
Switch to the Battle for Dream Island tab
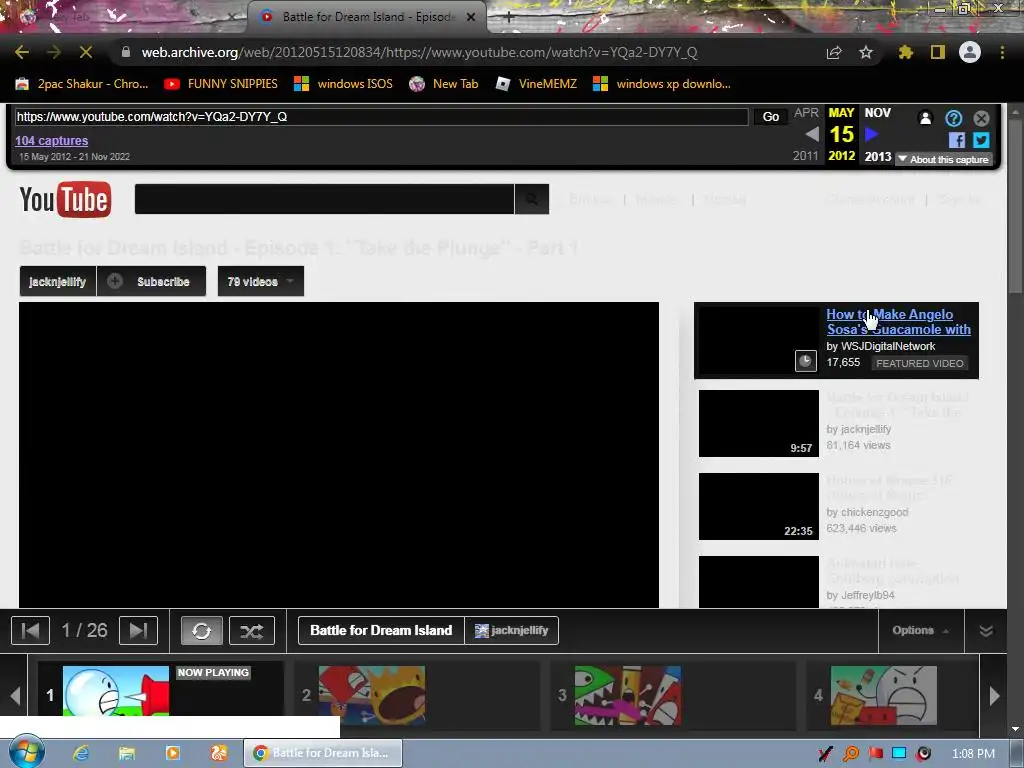pyautogui.click(x=366, y=17)
